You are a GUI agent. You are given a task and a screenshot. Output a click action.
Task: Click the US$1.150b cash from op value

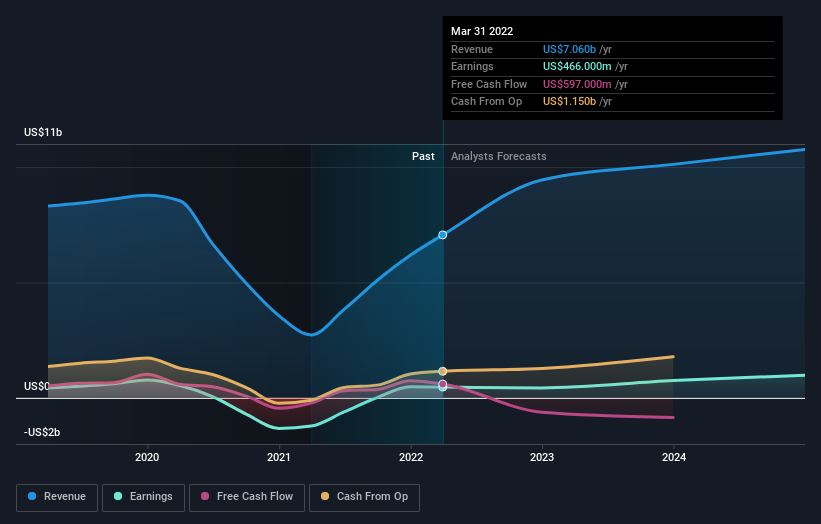569,102
